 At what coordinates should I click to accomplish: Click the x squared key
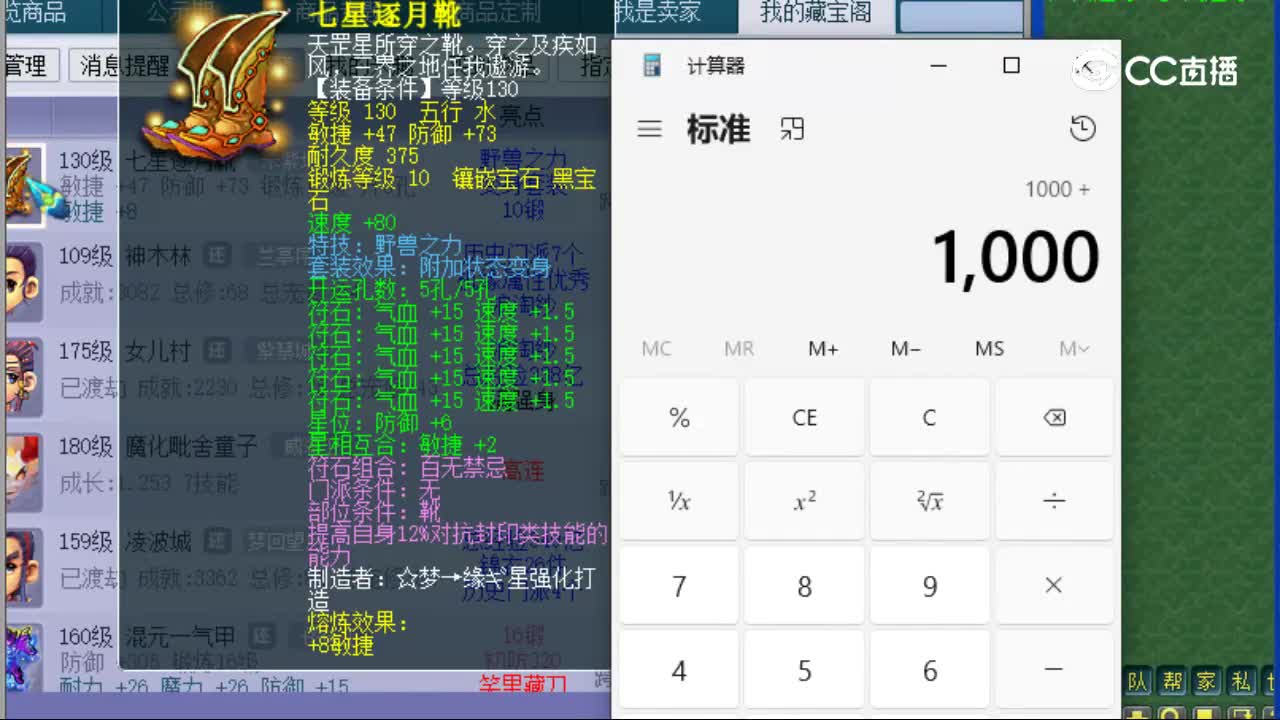click(x=804, y=502)
